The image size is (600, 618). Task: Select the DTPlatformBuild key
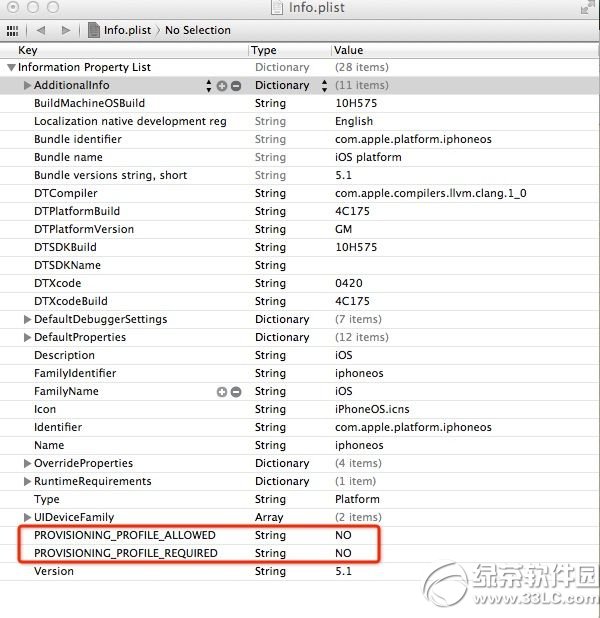tap(77, 211)
